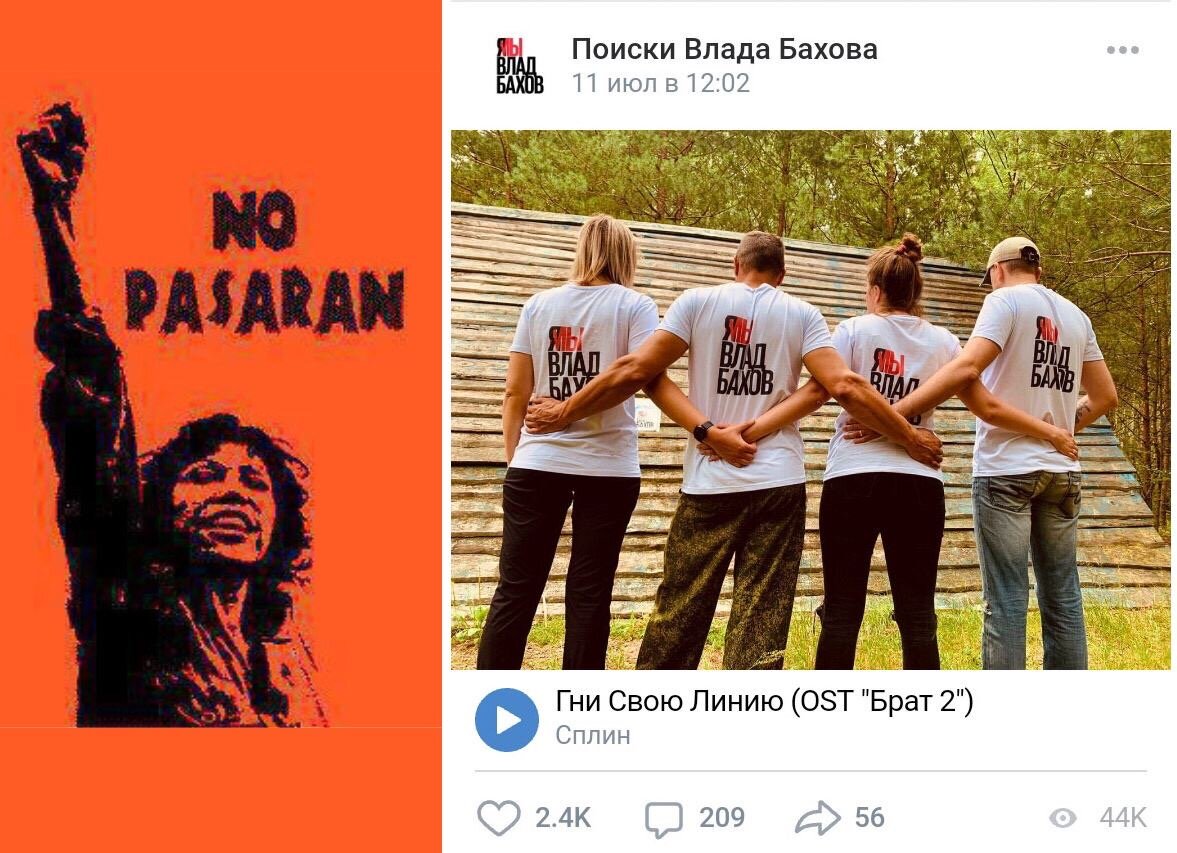Open the three-dot post options menu

click(x=1122, y=50)
